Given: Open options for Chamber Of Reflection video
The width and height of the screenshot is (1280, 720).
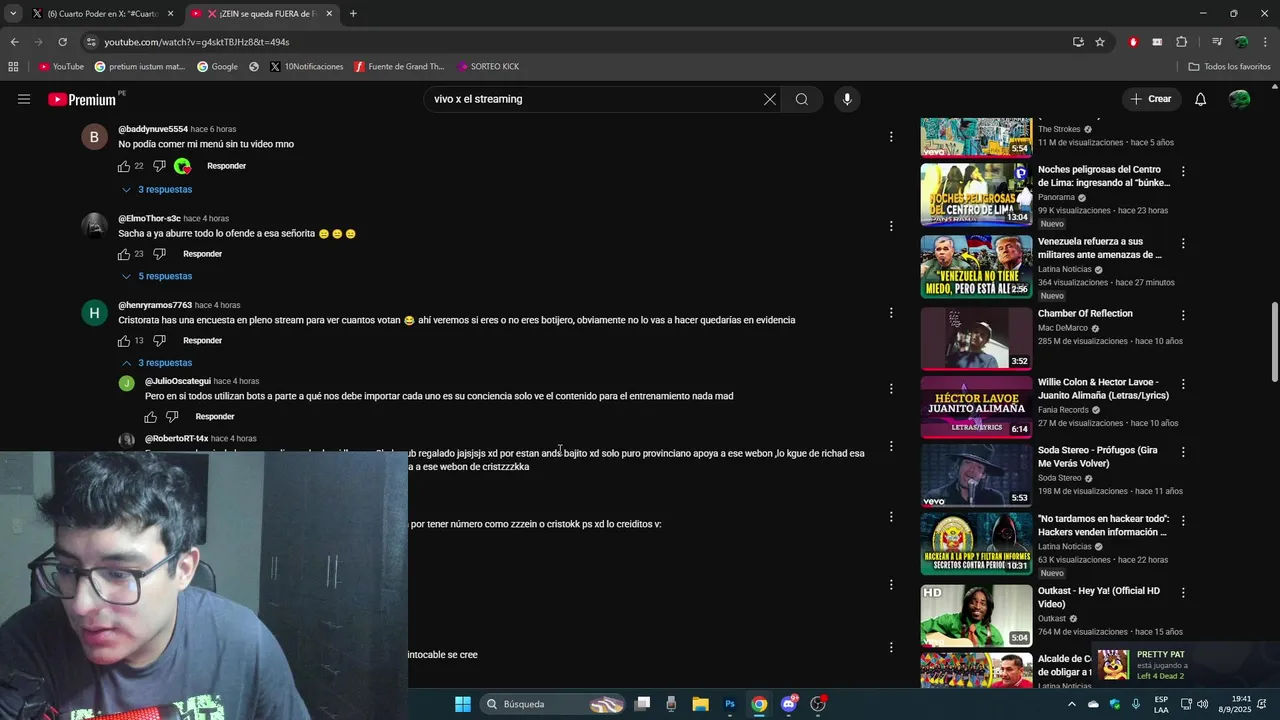Looking at the screenshot, I should point(1183,315).
